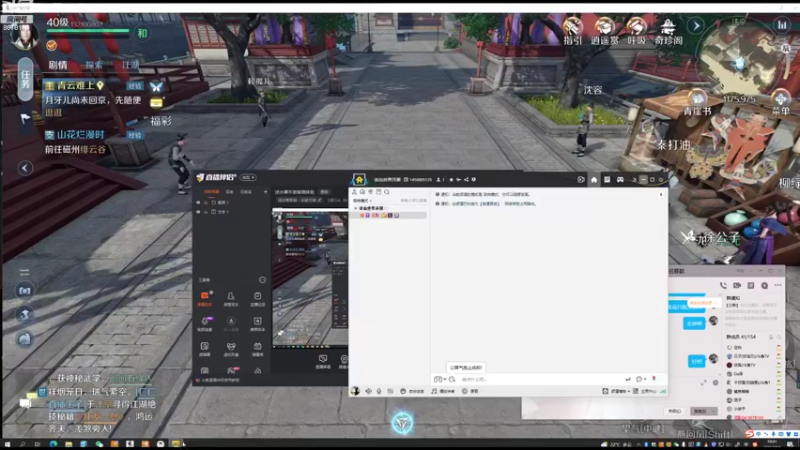Collapse quest panel with left arrow circle

coord(25,168)
